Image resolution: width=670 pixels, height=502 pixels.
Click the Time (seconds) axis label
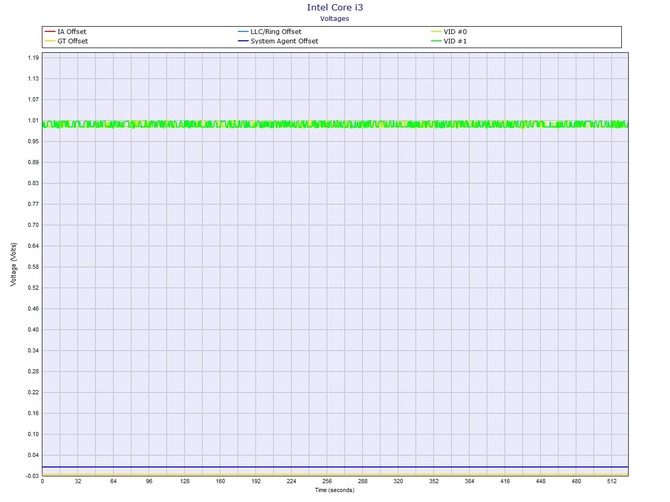[x=335, y=490]
